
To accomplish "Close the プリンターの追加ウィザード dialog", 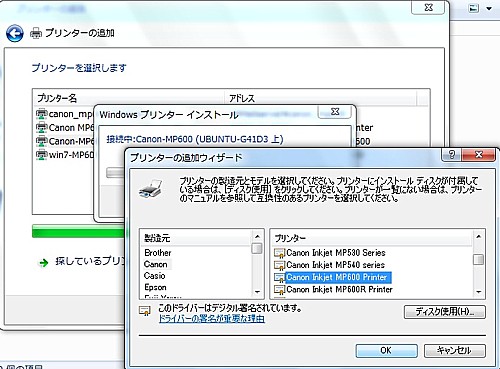I will point(479,155).
